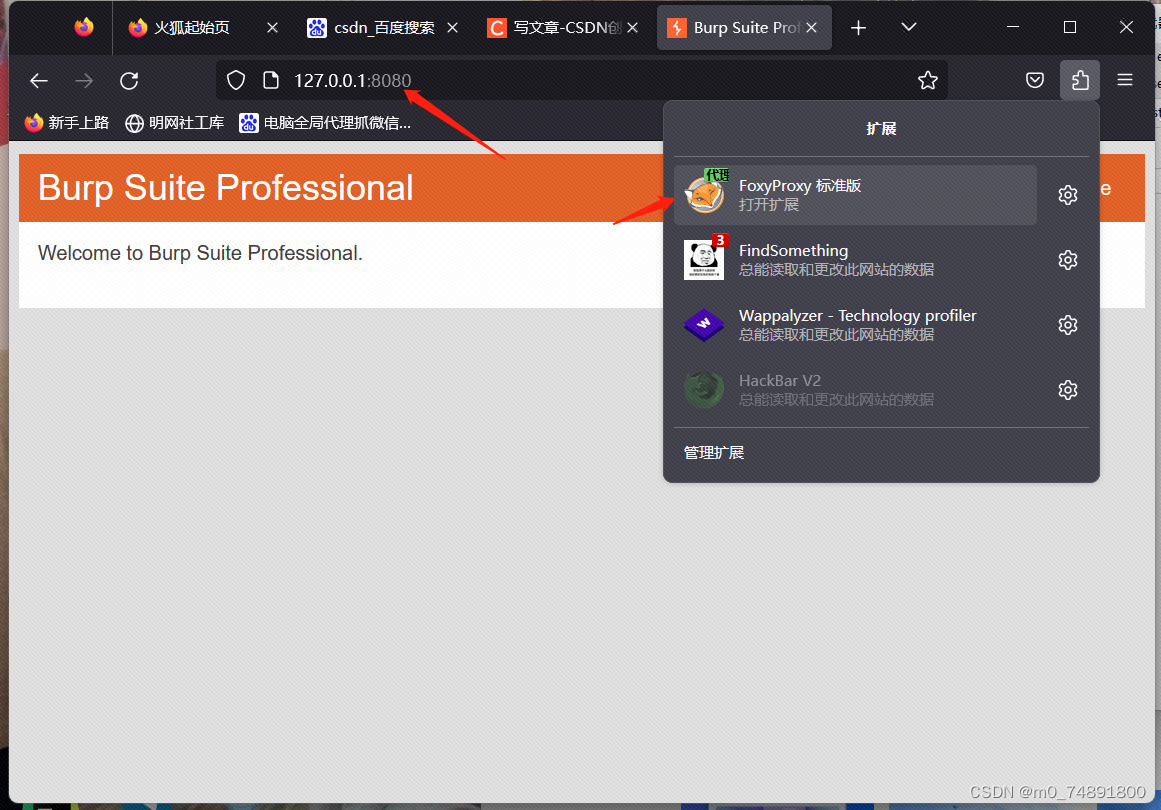Screen dimensions: 1161x810
Task: Close the Burp Suite tab
Action: pos(812,27)
